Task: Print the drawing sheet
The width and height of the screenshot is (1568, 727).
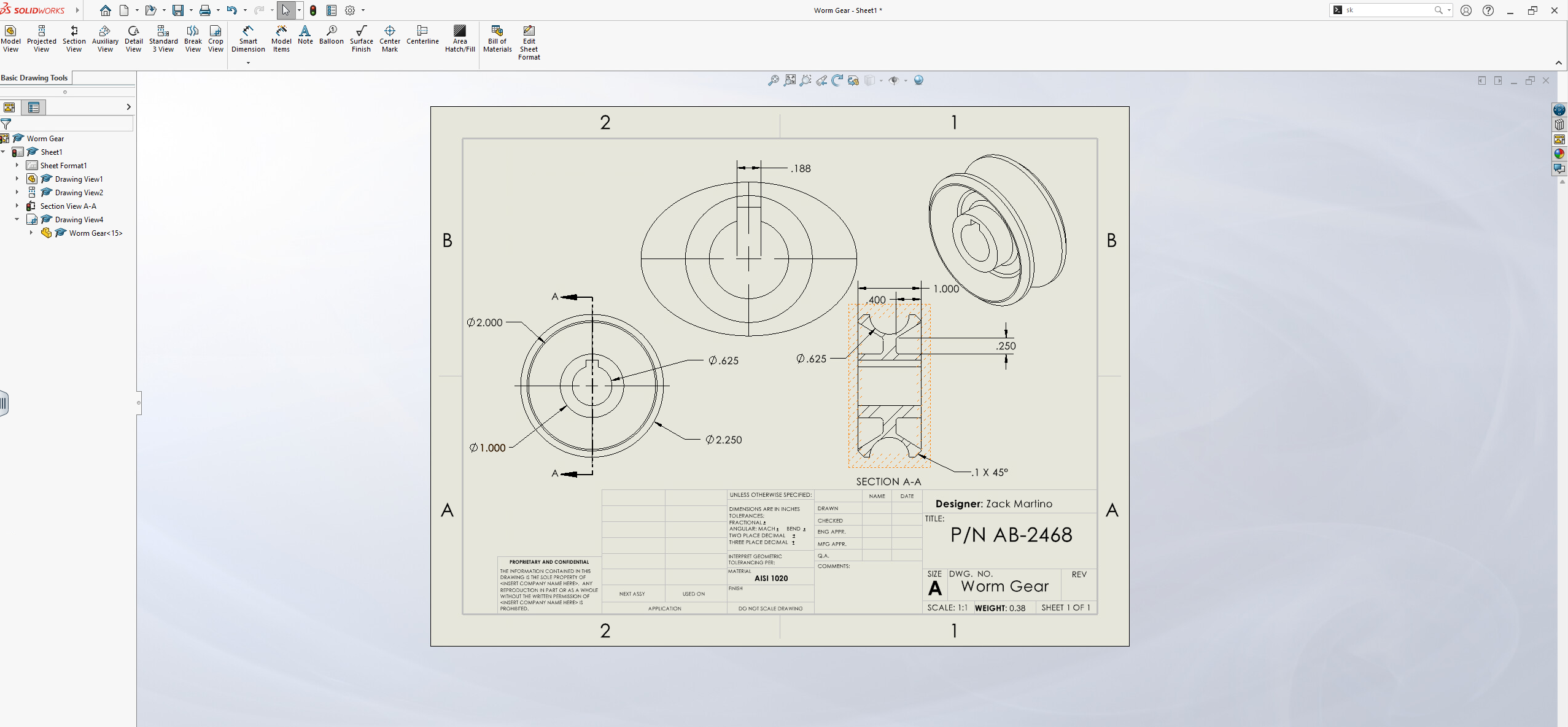Action: point(205,10)
